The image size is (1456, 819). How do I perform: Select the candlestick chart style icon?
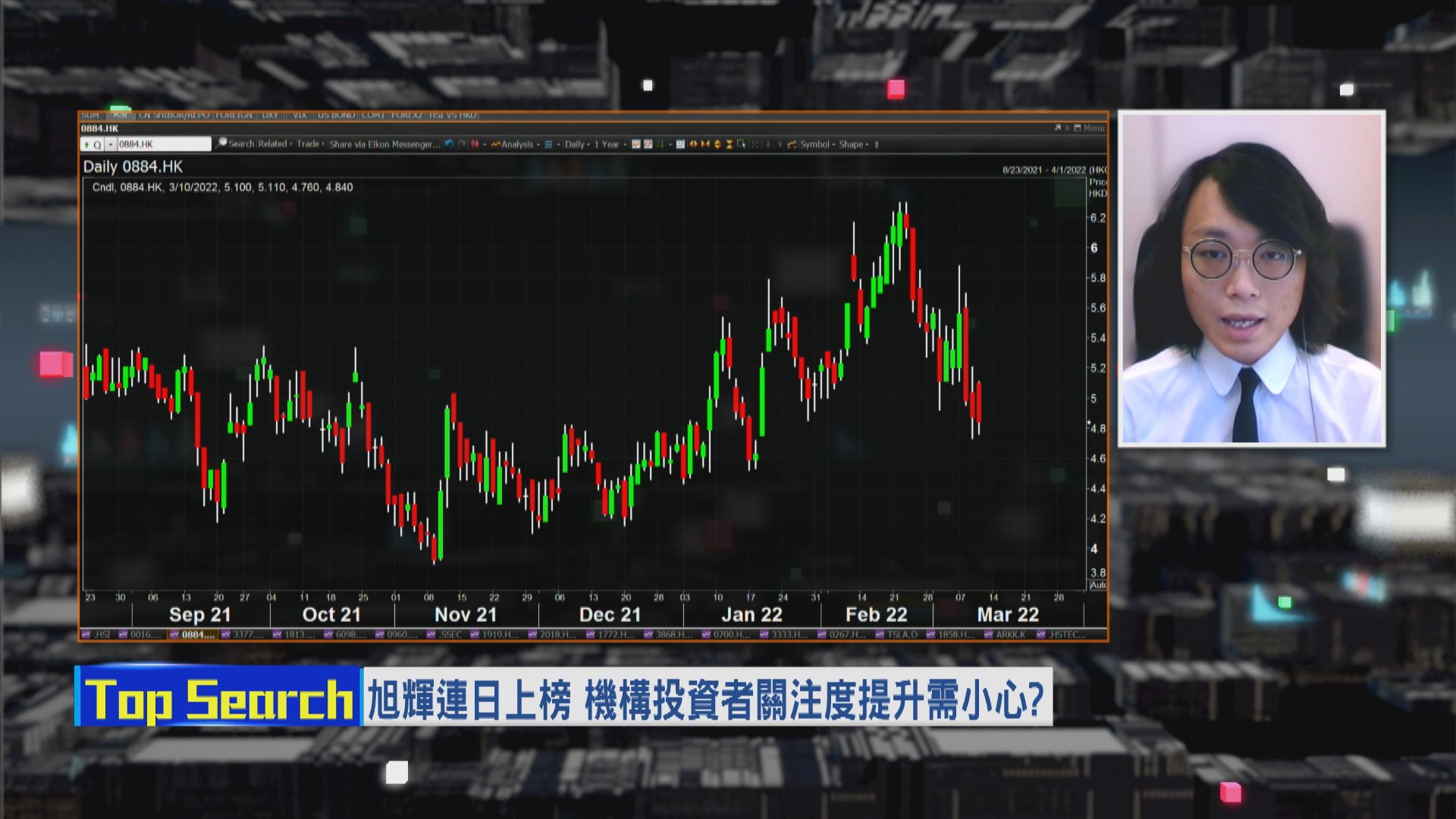475,144
